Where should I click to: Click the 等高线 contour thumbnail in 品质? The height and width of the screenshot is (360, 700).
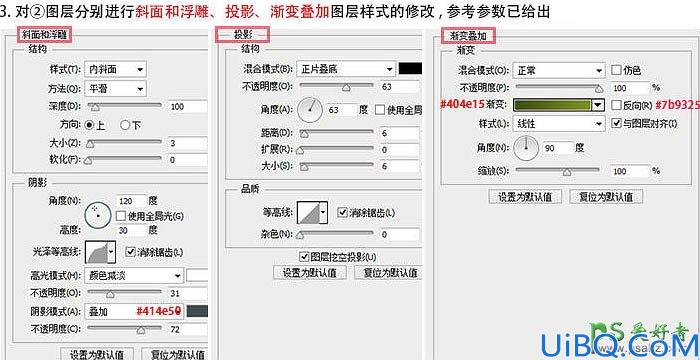pyautogui.click(x=308, y=212)
